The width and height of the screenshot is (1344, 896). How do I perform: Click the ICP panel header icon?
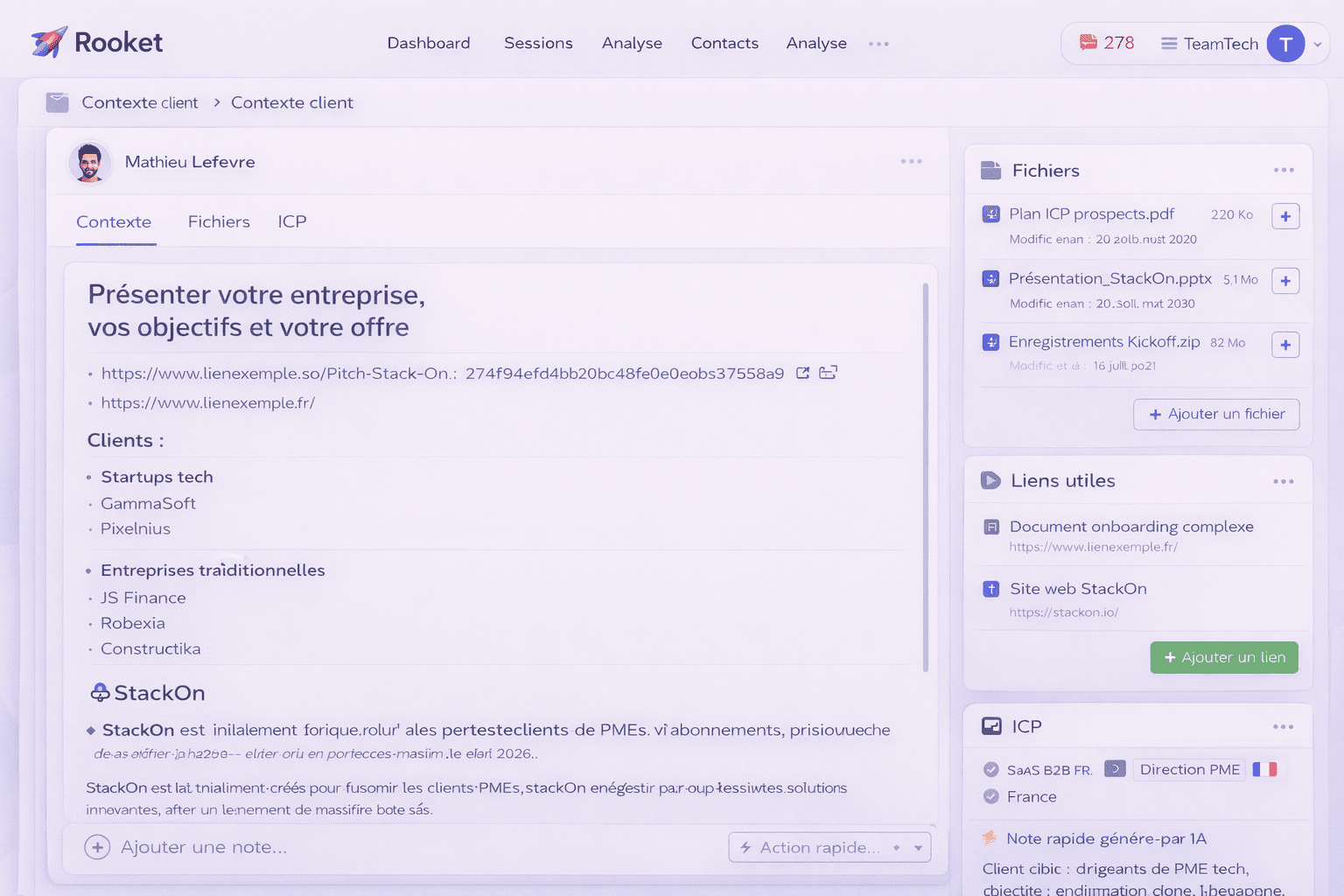[x=991, y=725]
